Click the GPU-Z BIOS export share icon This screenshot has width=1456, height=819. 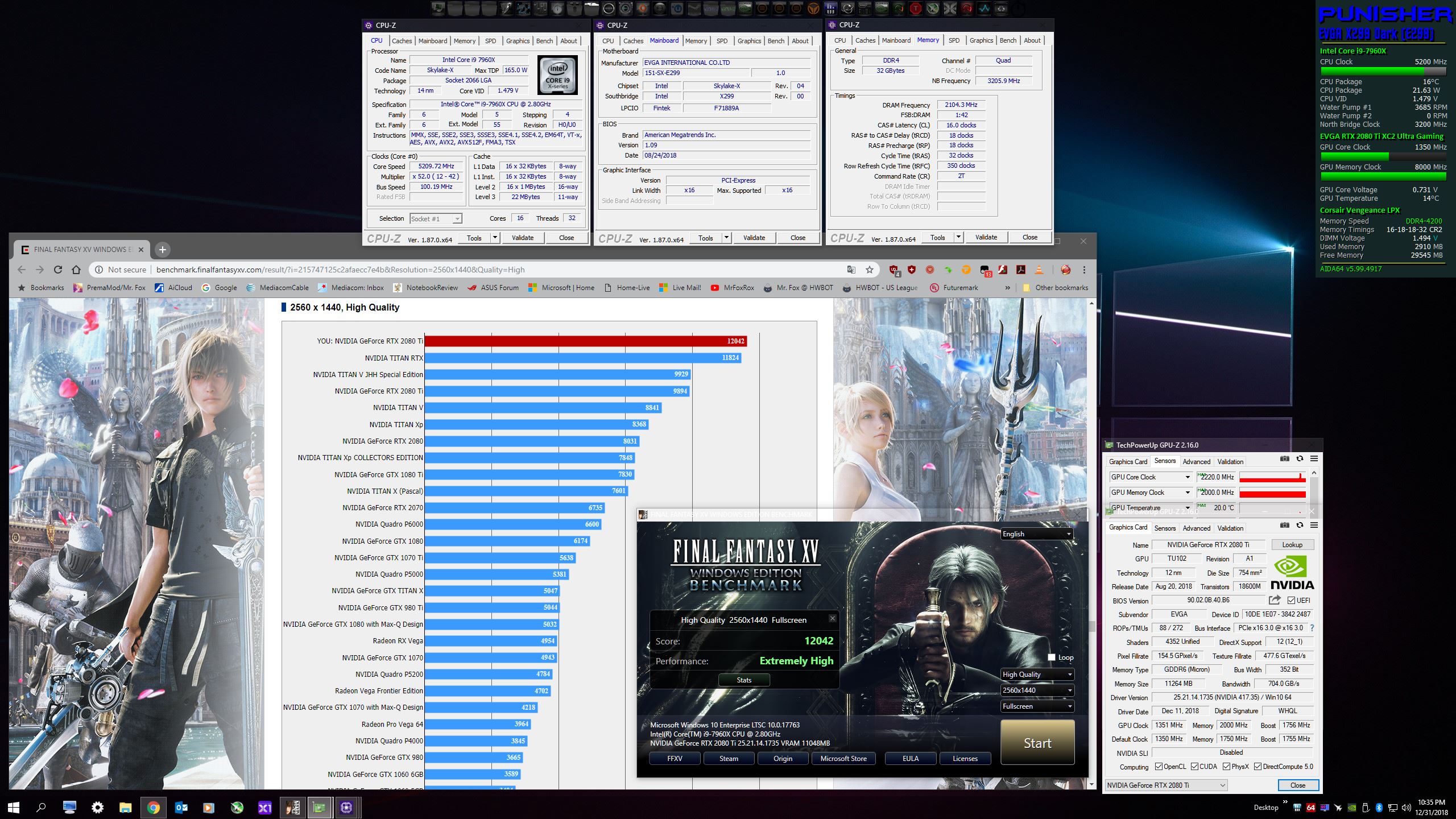tap(1275, 600)
